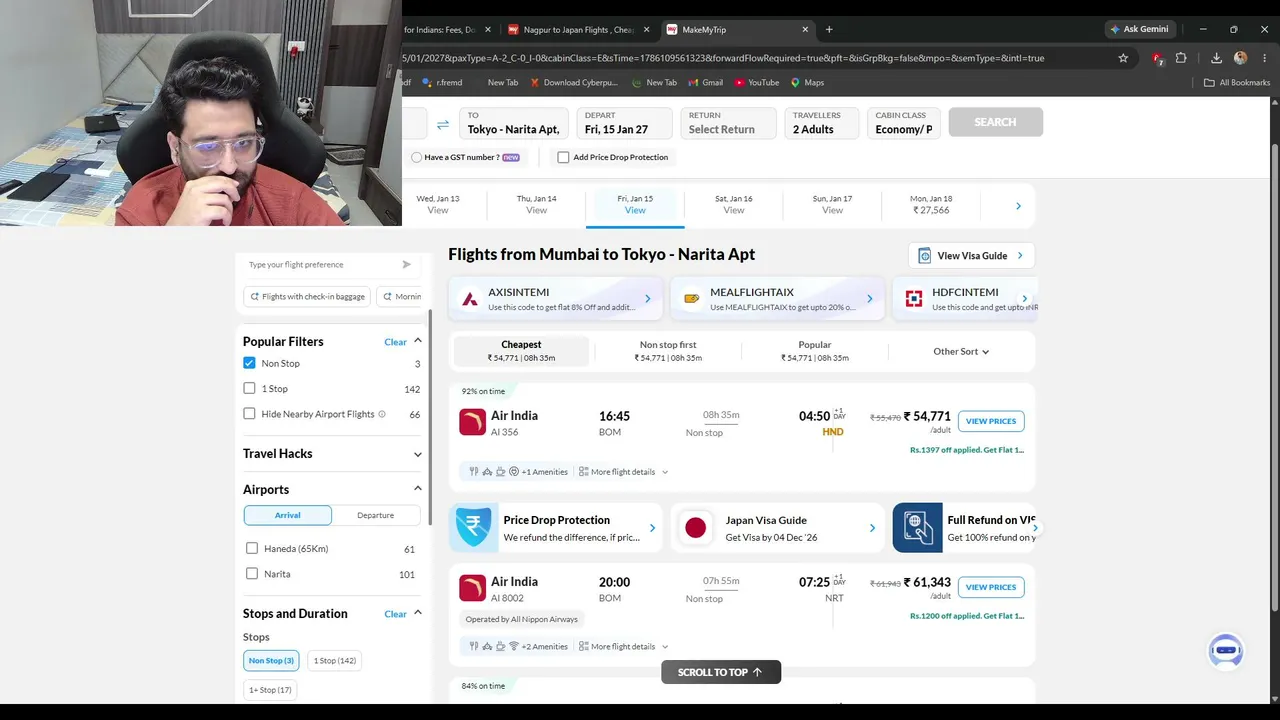Check Hide Nearby Airport Flights checkbox

(x=249, y=414)
